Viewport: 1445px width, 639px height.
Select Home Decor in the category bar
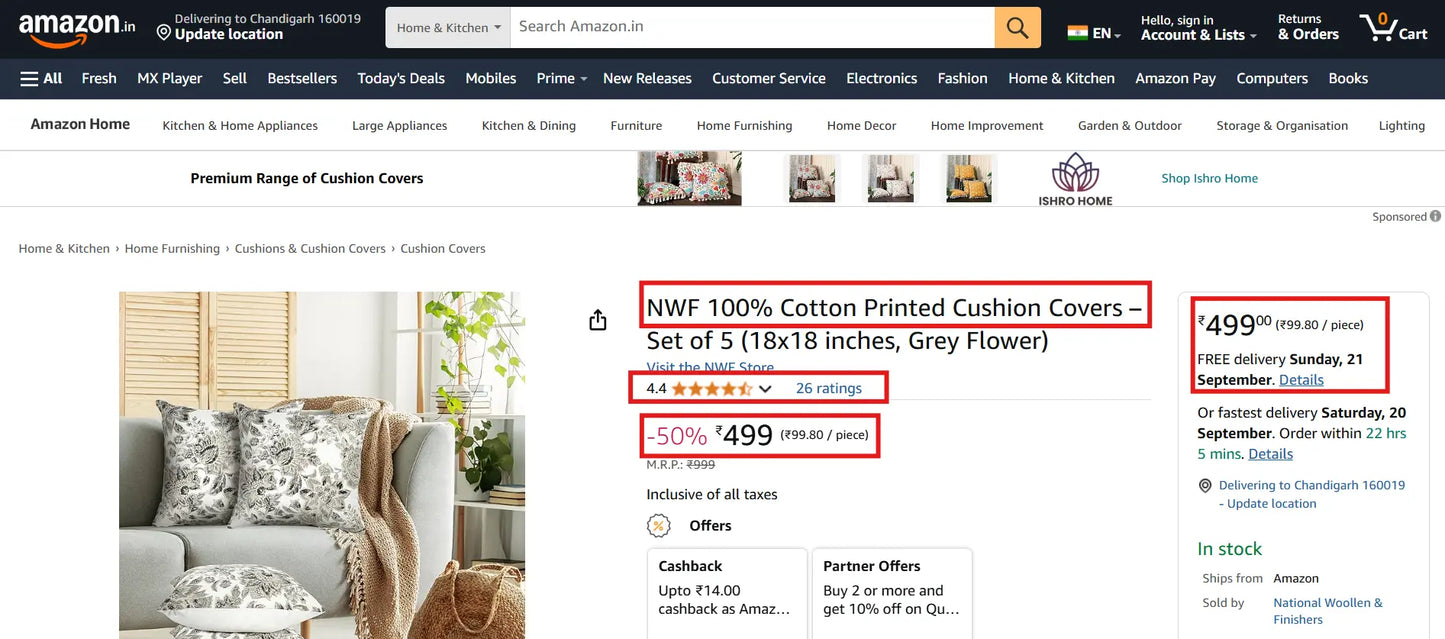(861, 125)
